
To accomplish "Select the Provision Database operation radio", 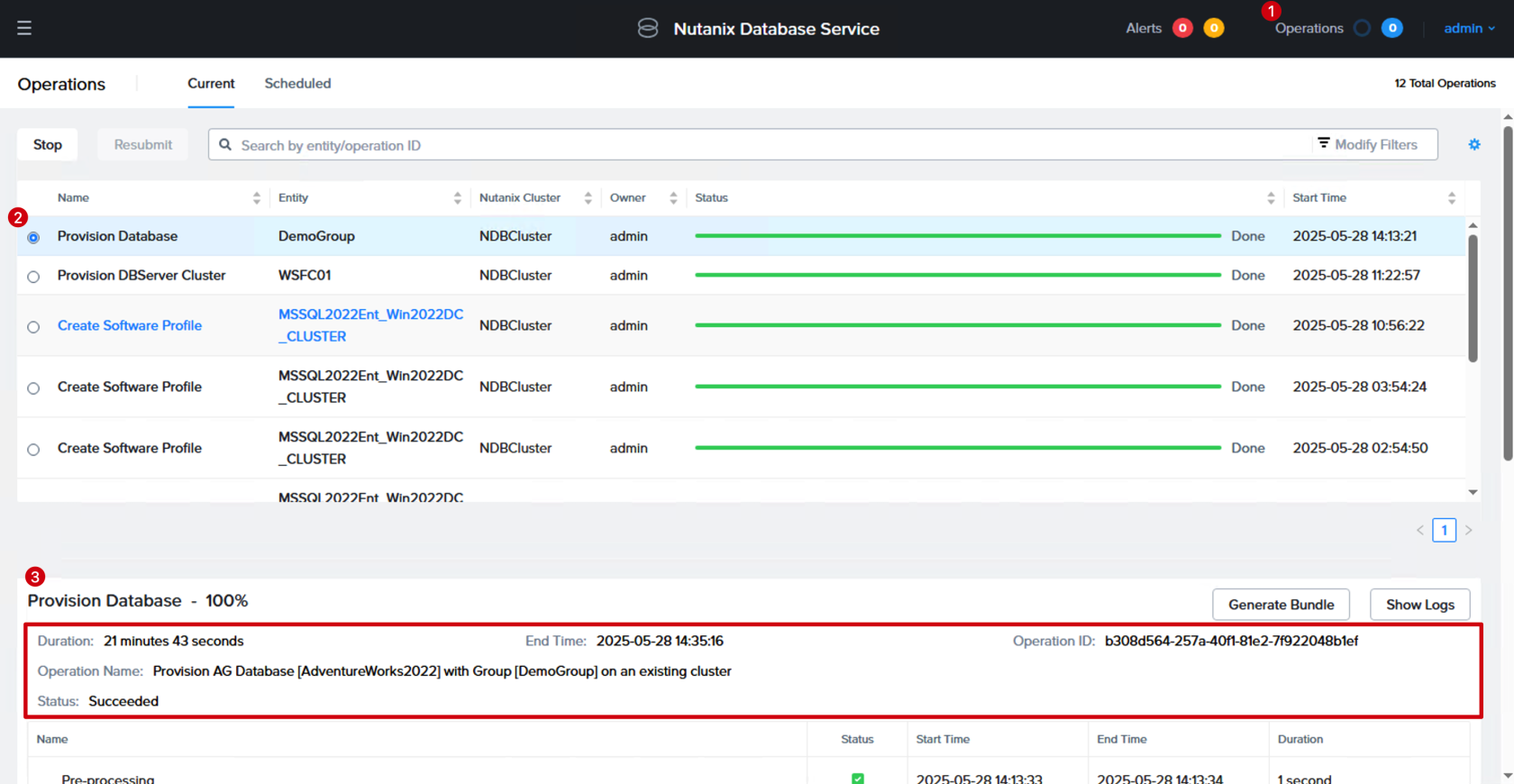I will [x=33, y=237].
